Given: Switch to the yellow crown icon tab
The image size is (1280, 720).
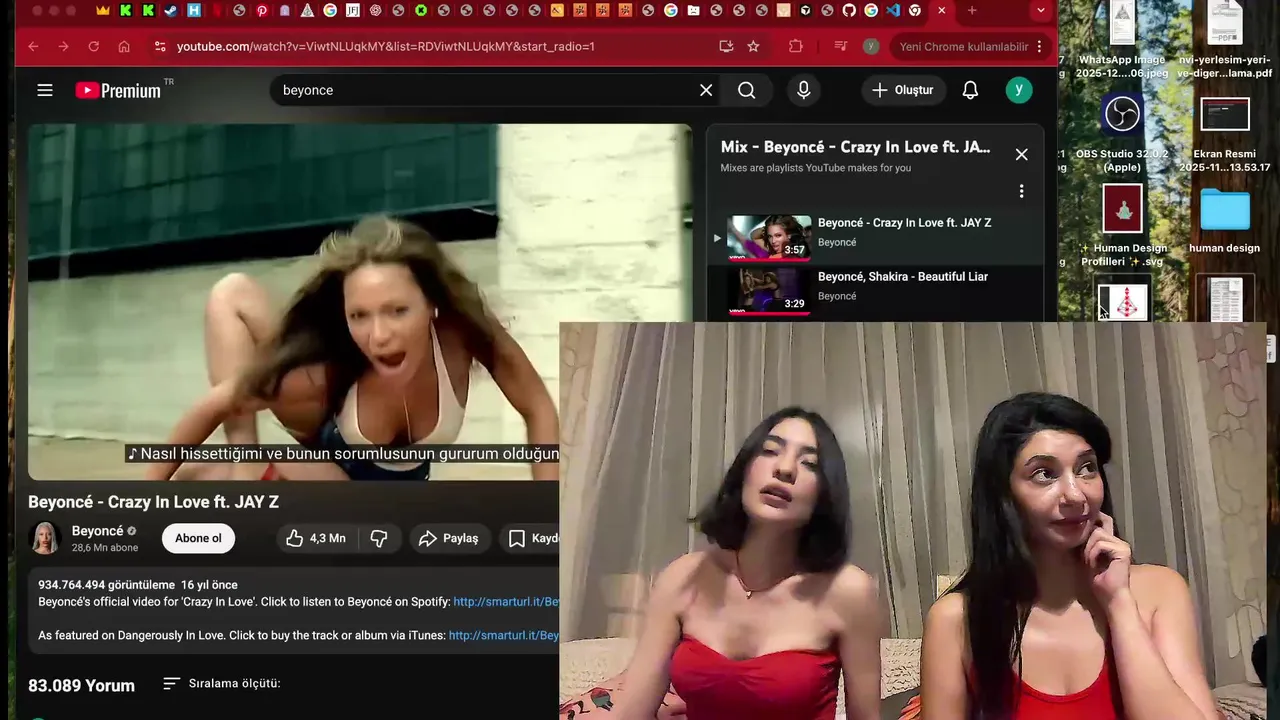Looking at the screenshot, I should pyautogui.click(x=103, y=10).
